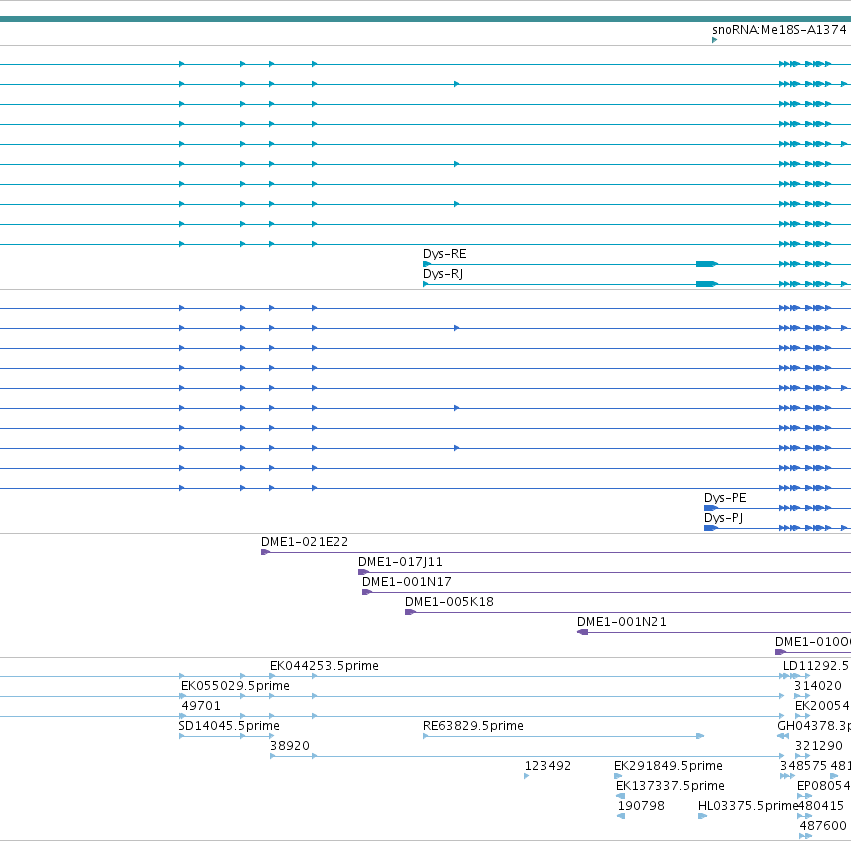Select the DME1-021E22 clone label
The width and height of the screenshot is (851, 841).
click(x=304, y=542)
